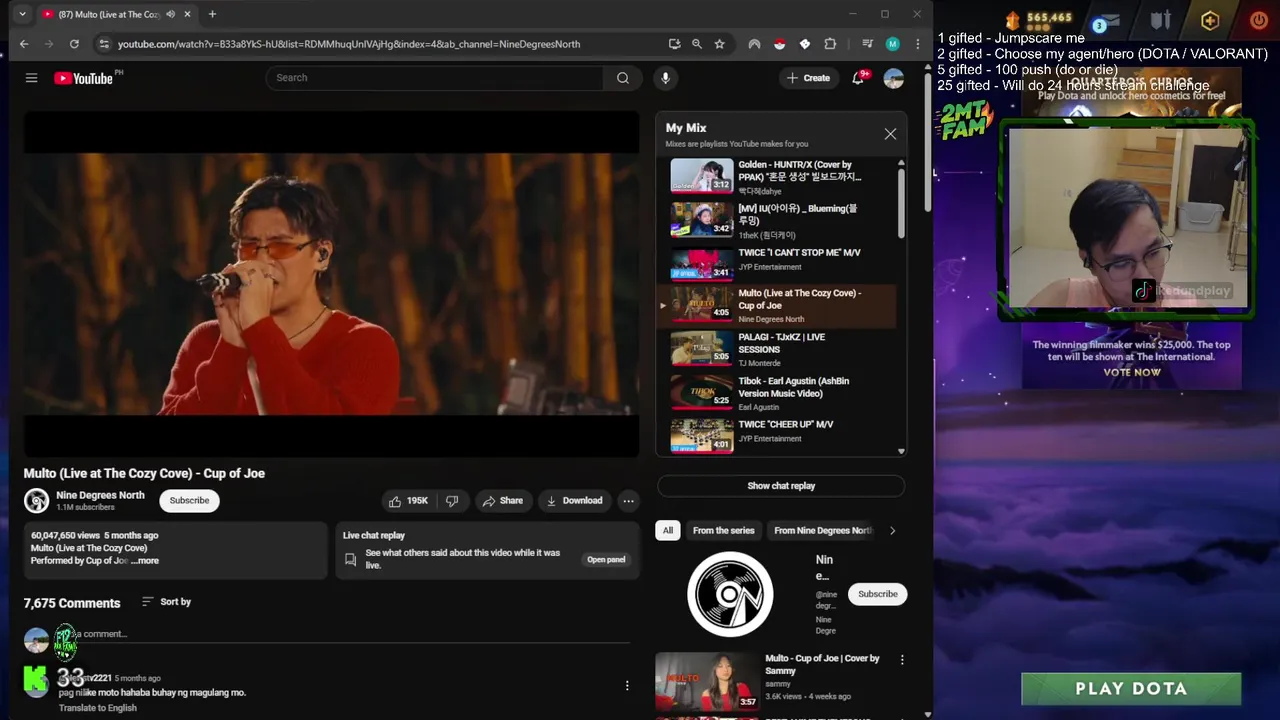This screenshot has height=720, width=1280.
Task: Open the Nine Degrees North channel name
Action: click(x=100, y=495)
